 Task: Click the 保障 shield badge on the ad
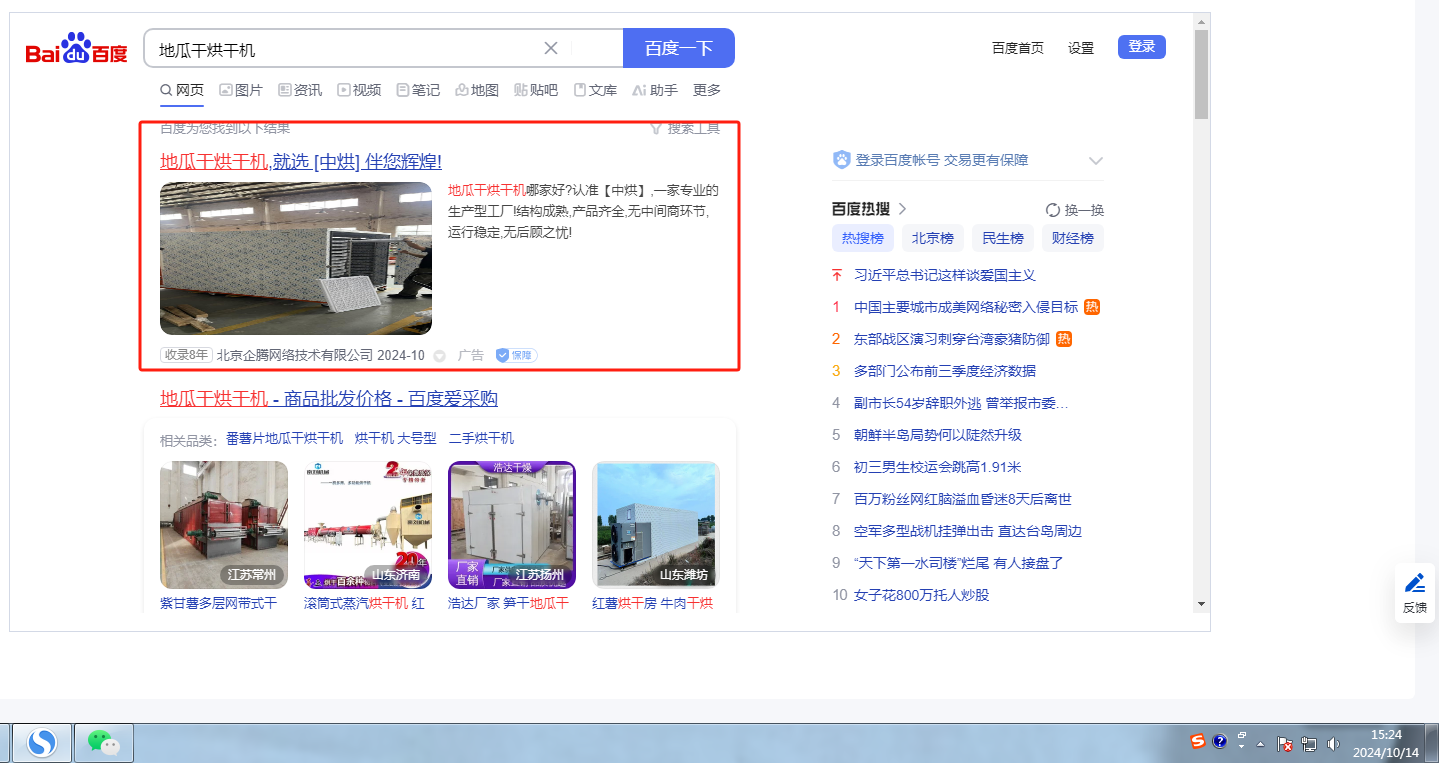(517, 355)
